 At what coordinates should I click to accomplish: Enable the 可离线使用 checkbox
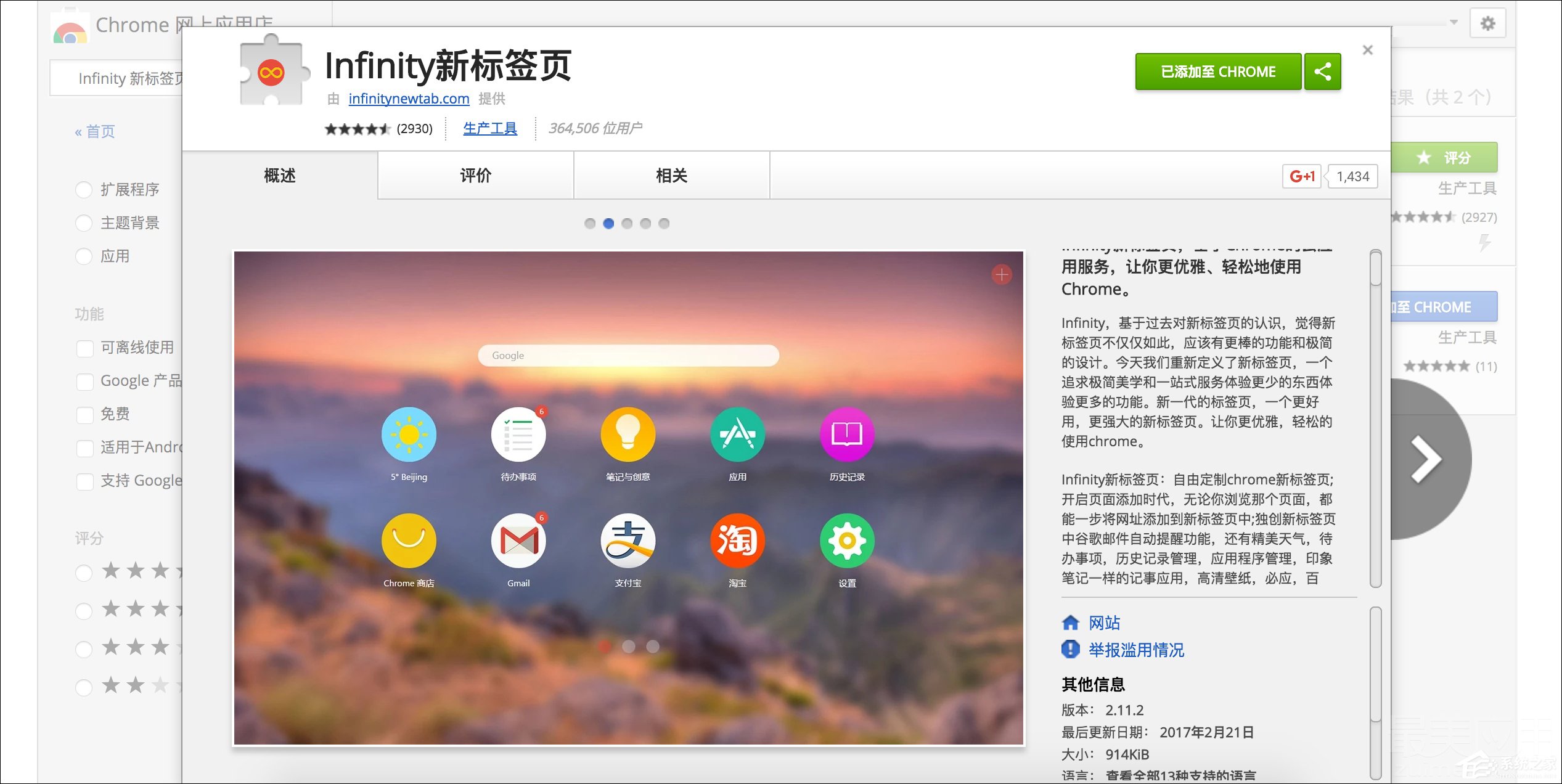[85, 348]
